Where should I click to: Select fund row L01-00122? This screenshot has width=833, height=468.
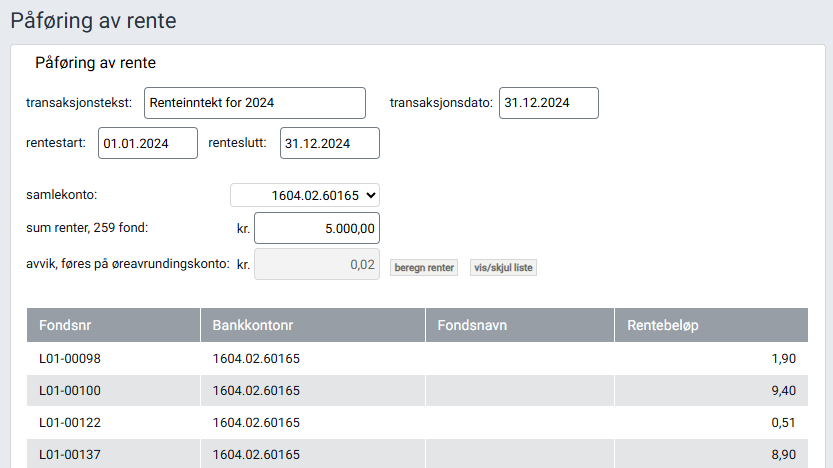click(68, 423)
